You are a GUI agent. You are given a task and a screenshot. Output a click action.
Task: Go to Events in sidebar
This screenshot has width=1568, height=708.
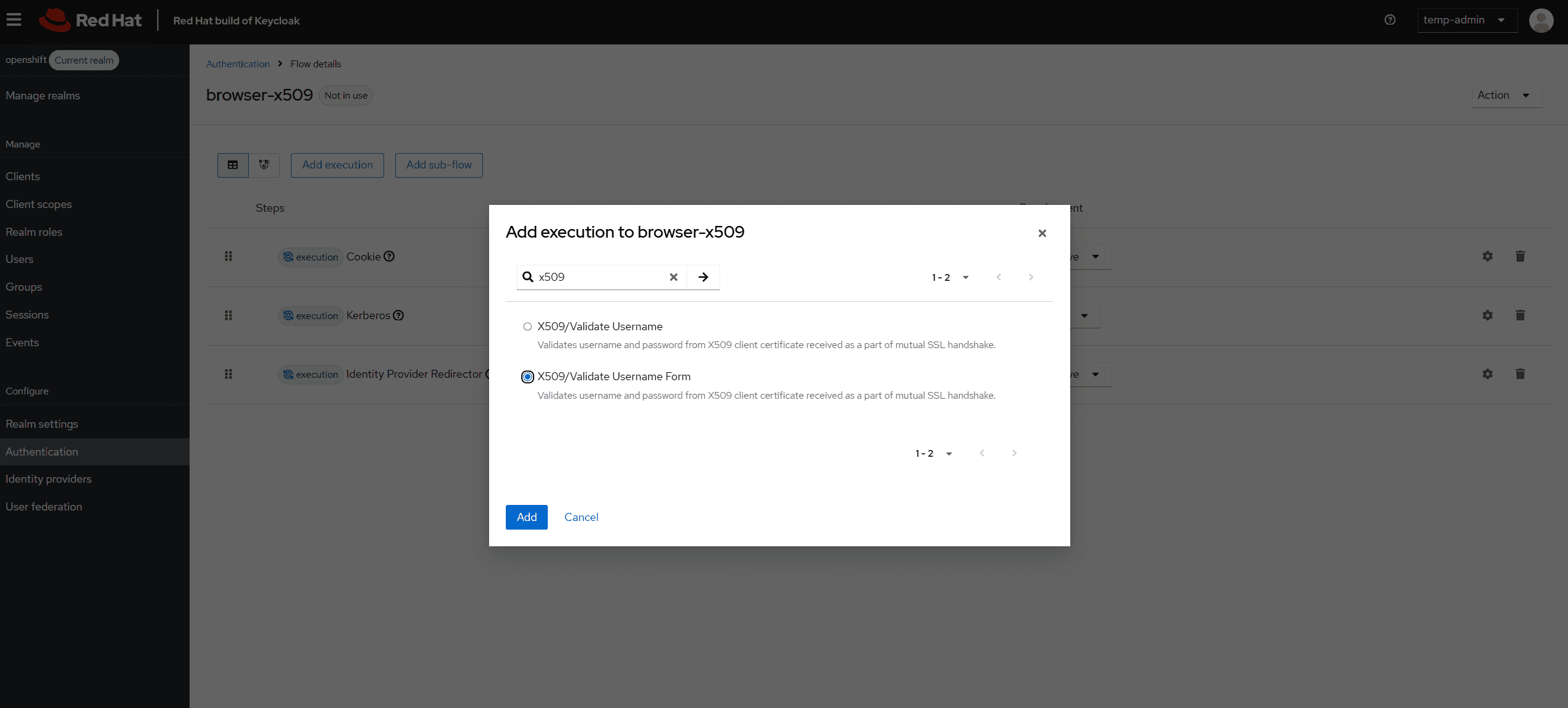coord(22,343)
